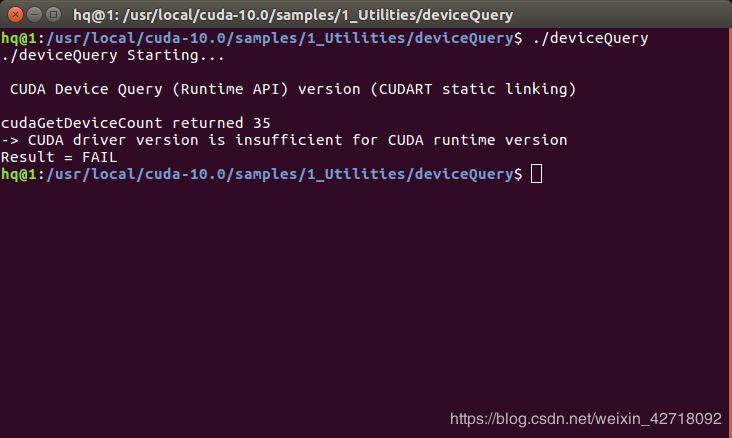Click the driver version insufficient error line

point(284,140)
